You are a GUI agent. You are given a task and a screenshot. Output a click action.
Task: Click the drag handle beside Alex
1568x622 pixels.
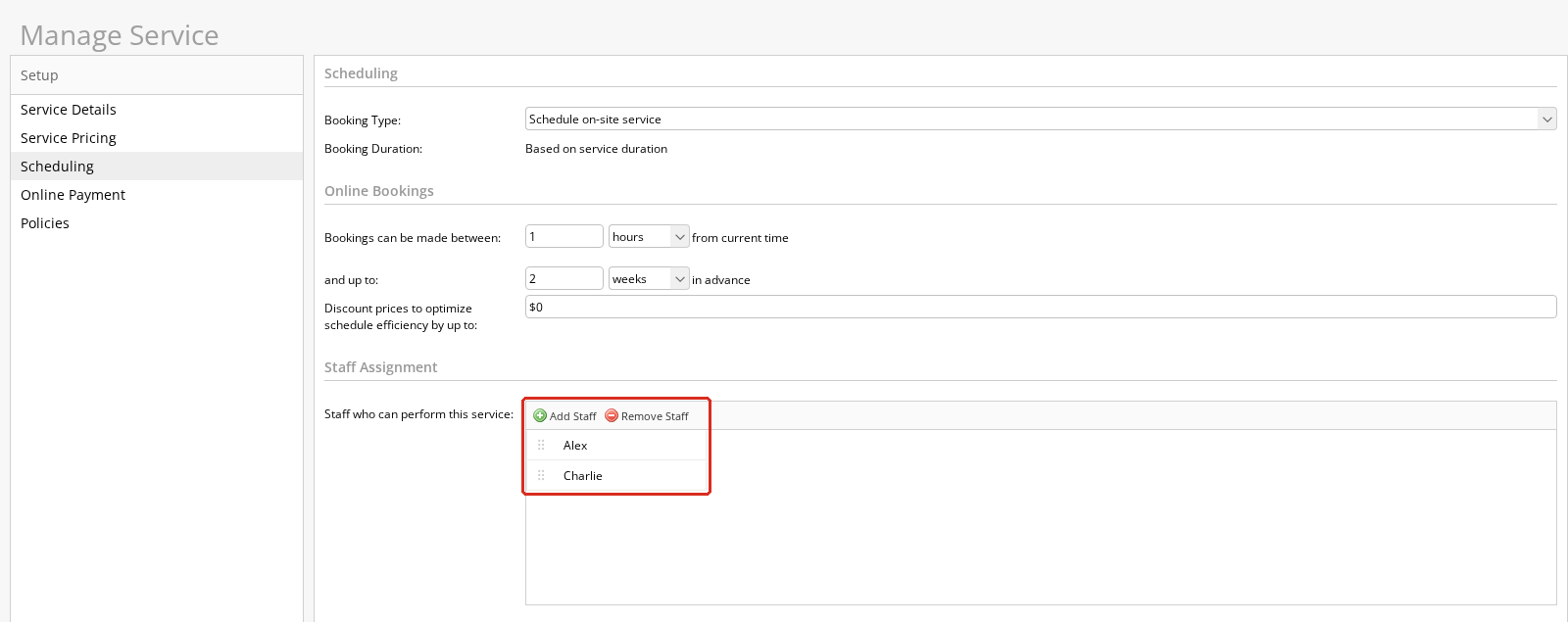coord(541,445)
